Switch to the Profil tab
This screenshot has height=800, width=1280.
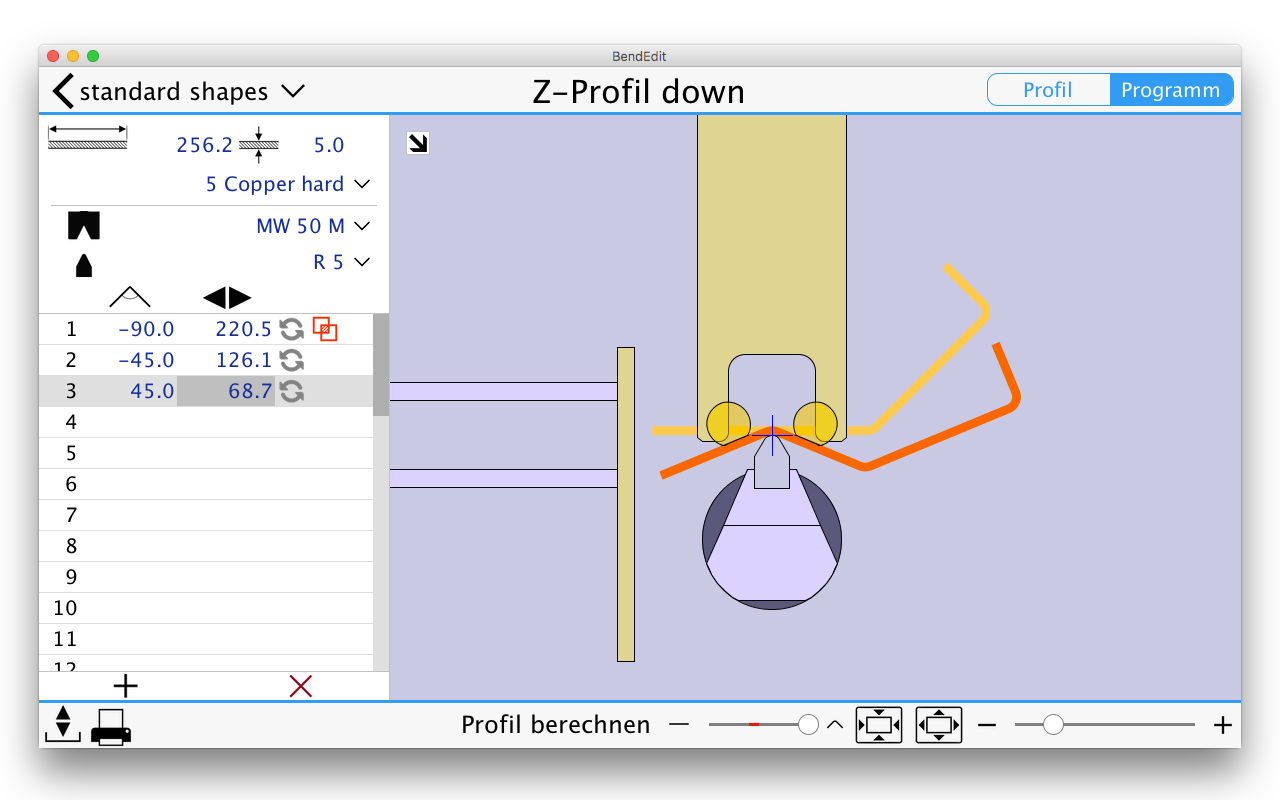(x=1047, y=90)
